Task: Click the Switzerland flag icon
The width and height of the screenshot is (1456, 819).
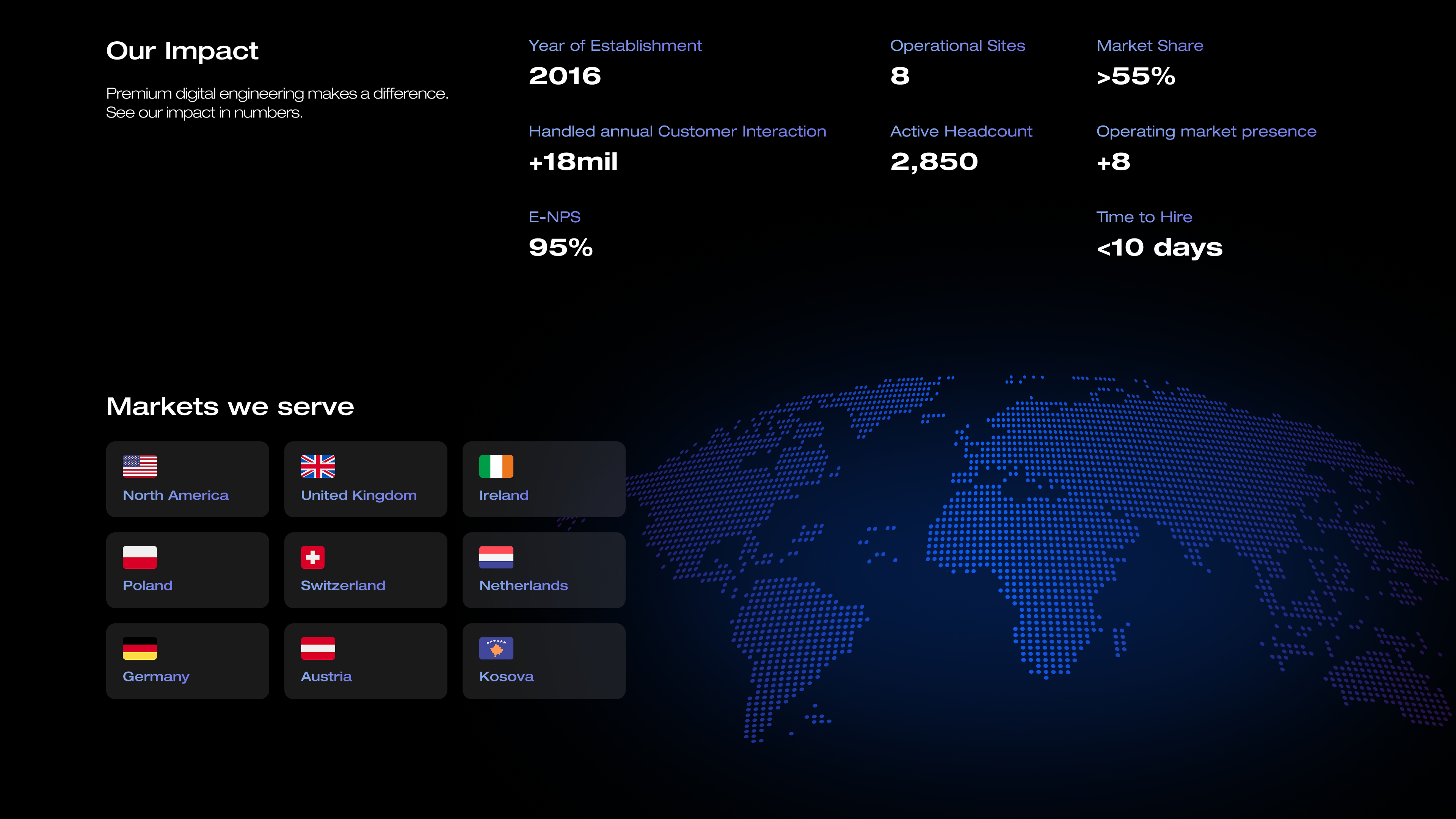Action: click(312, 557)
